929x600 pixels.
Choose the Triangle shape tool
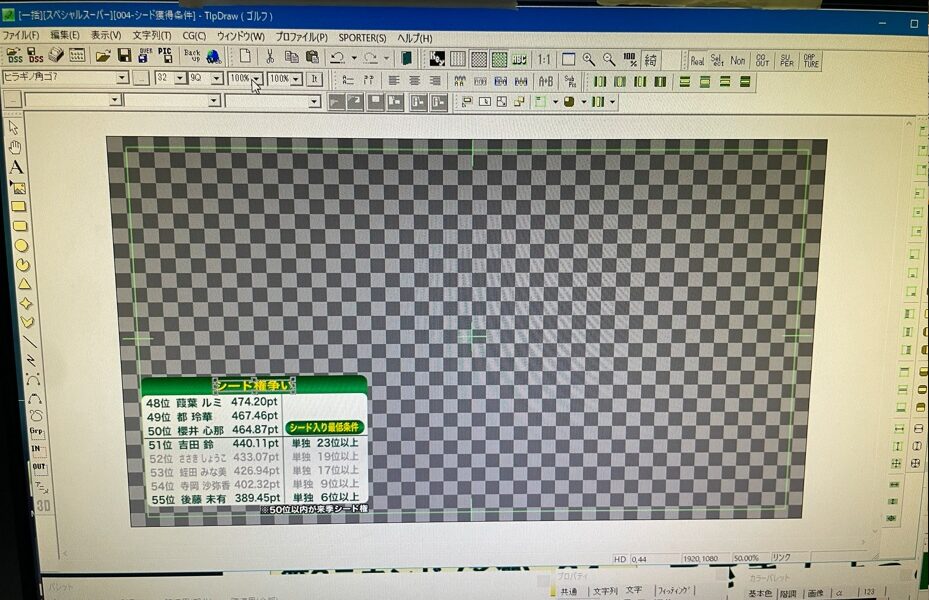20,284
